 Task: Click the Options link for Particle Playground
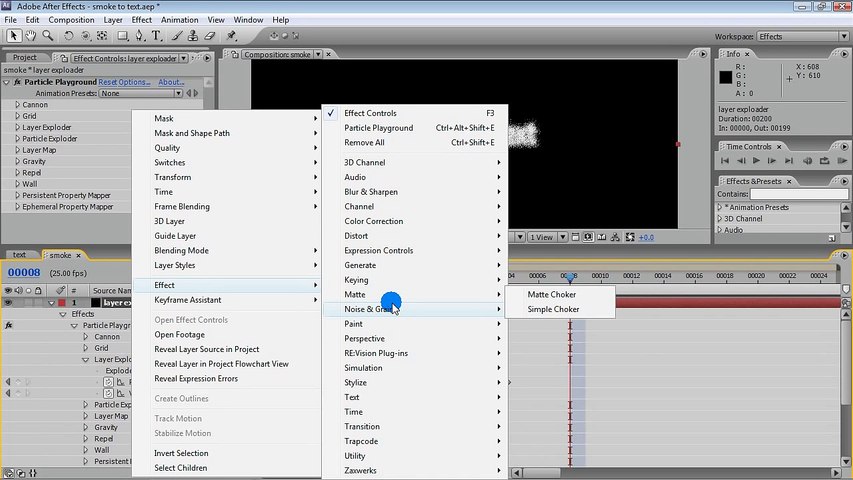click(x=134, y=82)
